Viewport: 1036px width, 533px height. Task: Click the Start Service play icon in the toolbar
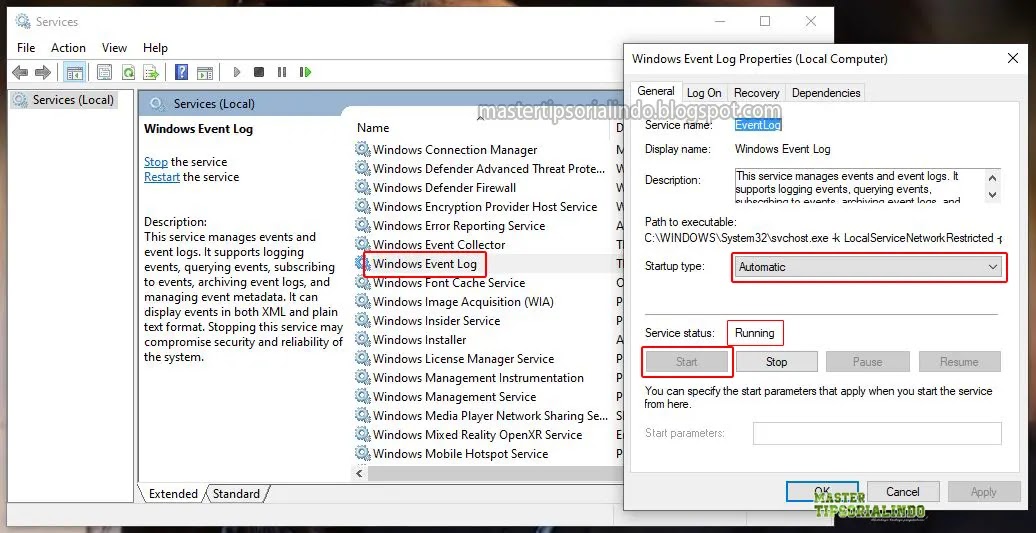(x=237, y=72)
